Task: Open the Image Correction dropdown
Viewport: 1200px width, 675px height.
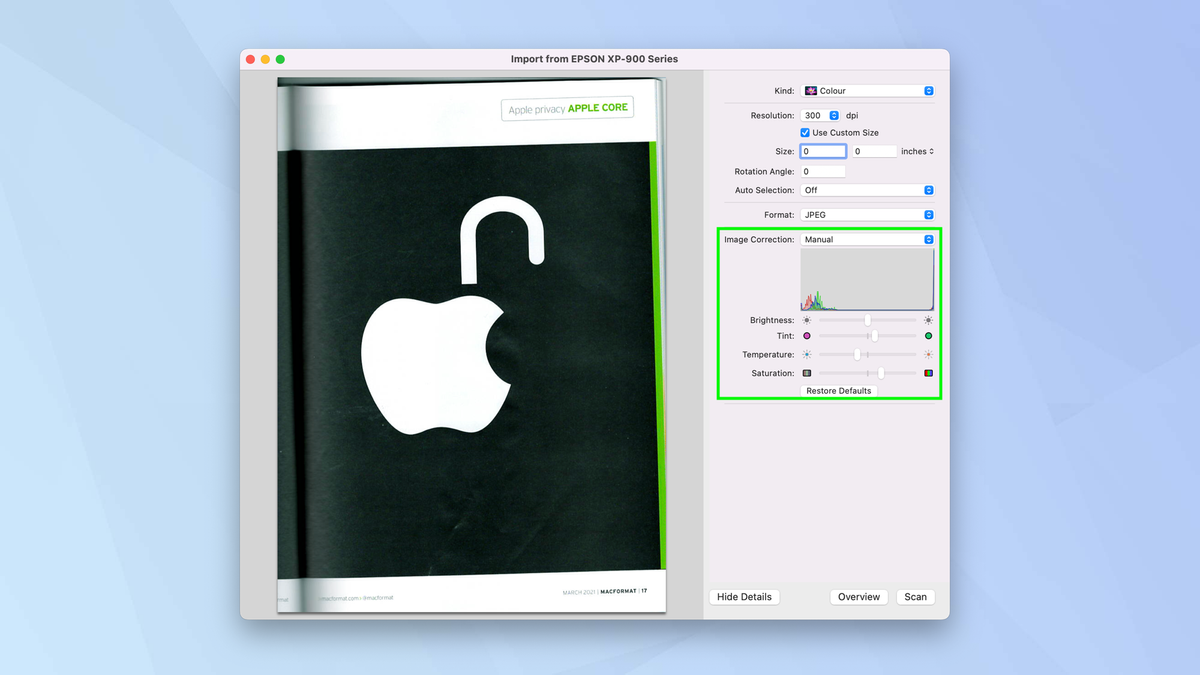Action: click(866, 239)
